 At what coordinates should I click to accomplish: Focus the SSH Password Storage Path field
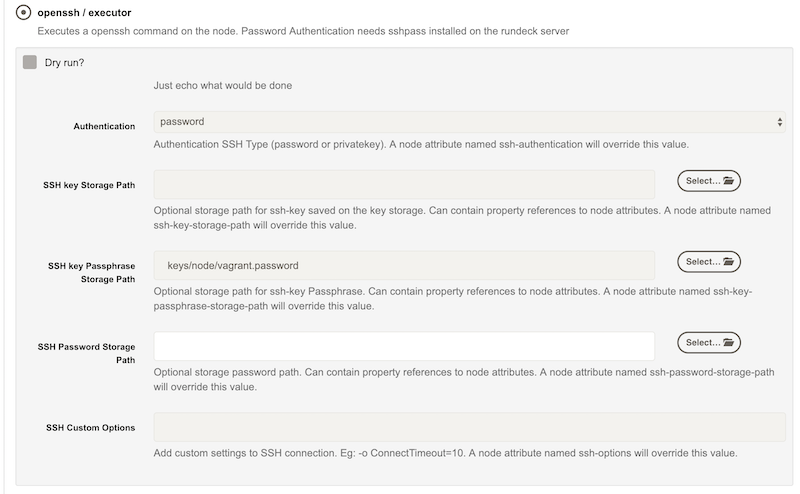click(404, 346)
